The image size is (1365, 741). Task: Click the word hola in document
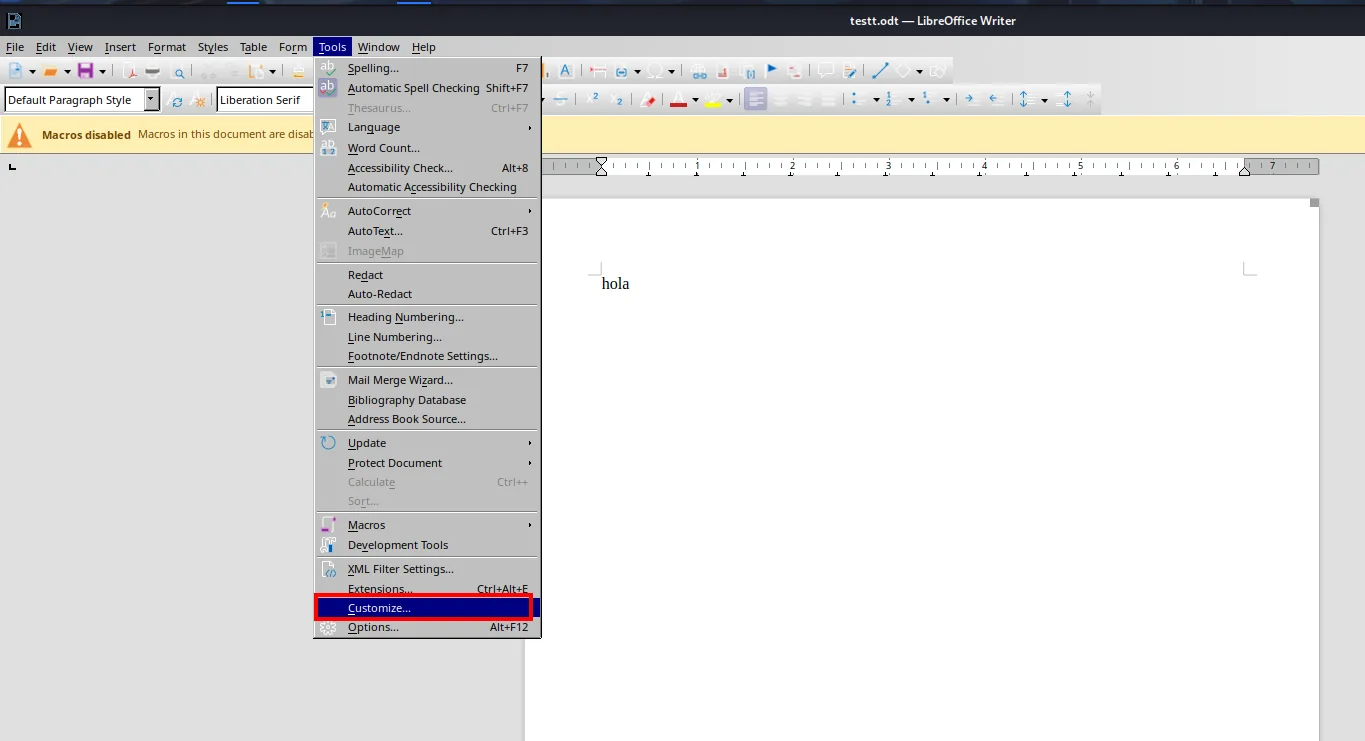pyautogui.click(x=615, y=284)
